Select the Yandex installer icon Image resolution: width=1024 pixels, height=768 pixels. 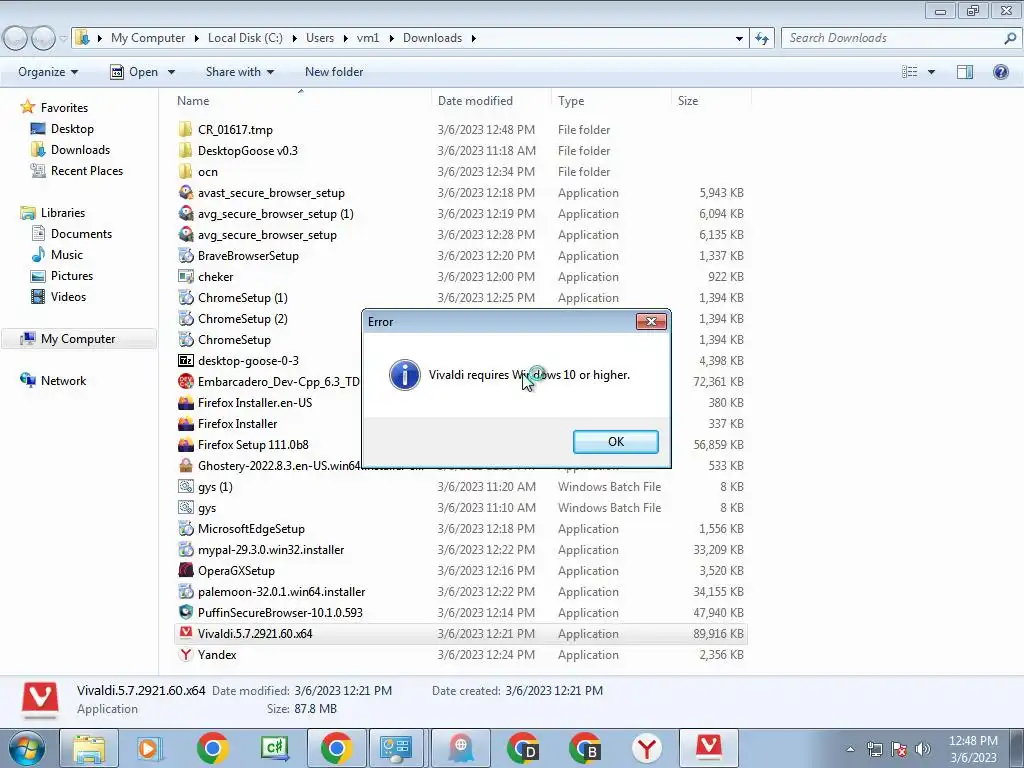(185, 654)
